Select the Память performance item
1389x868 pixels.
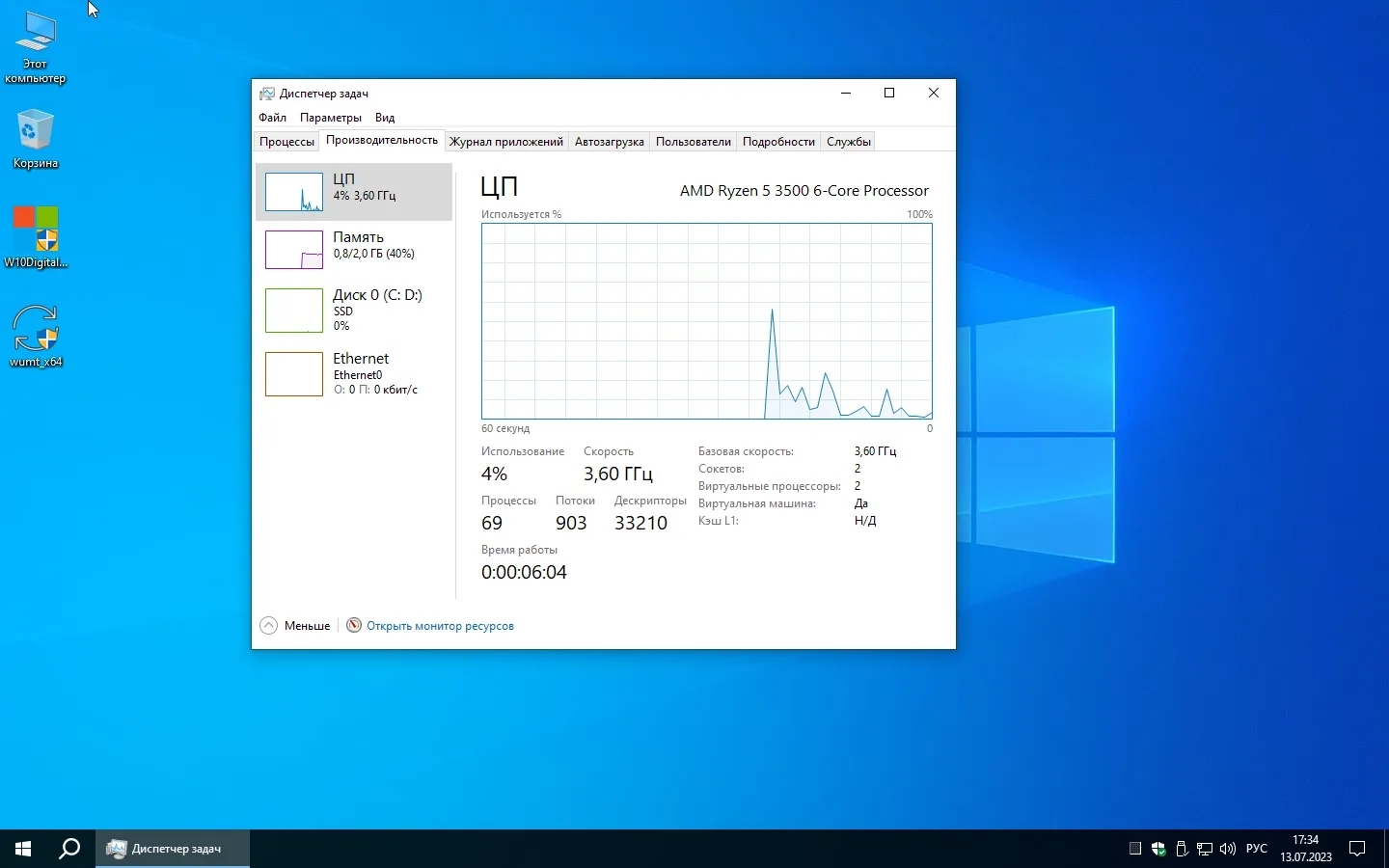point(354,250)
